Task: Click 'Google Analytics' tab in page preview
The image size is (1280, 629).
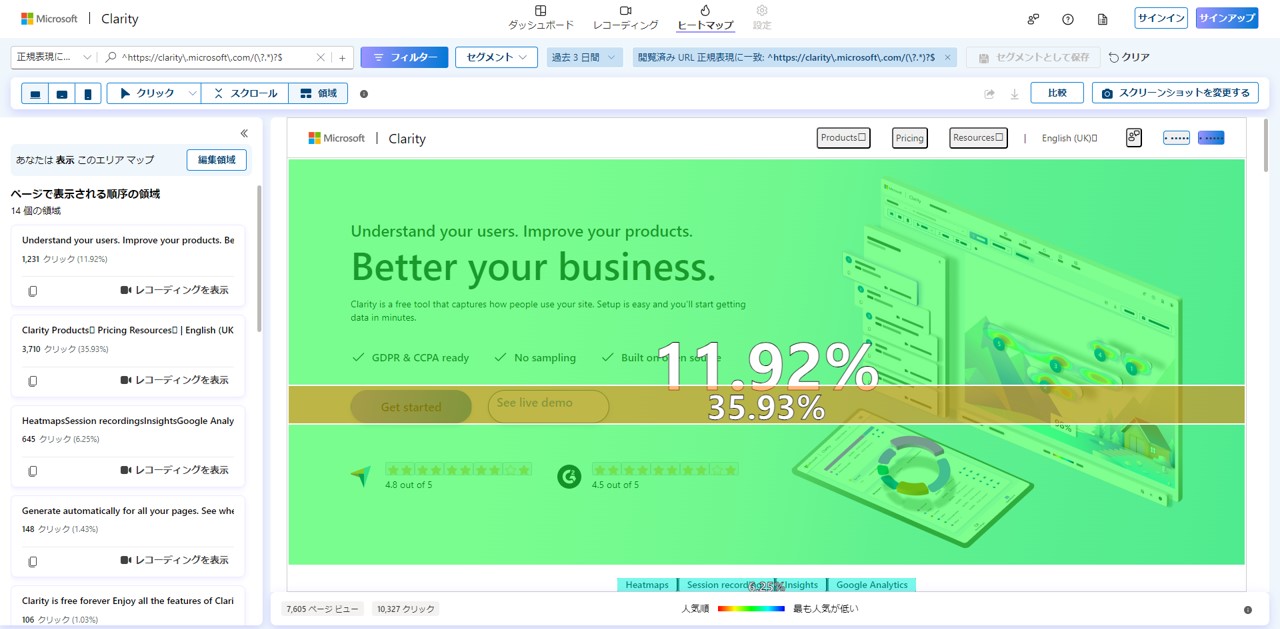Action: click(x=872, y=585)
